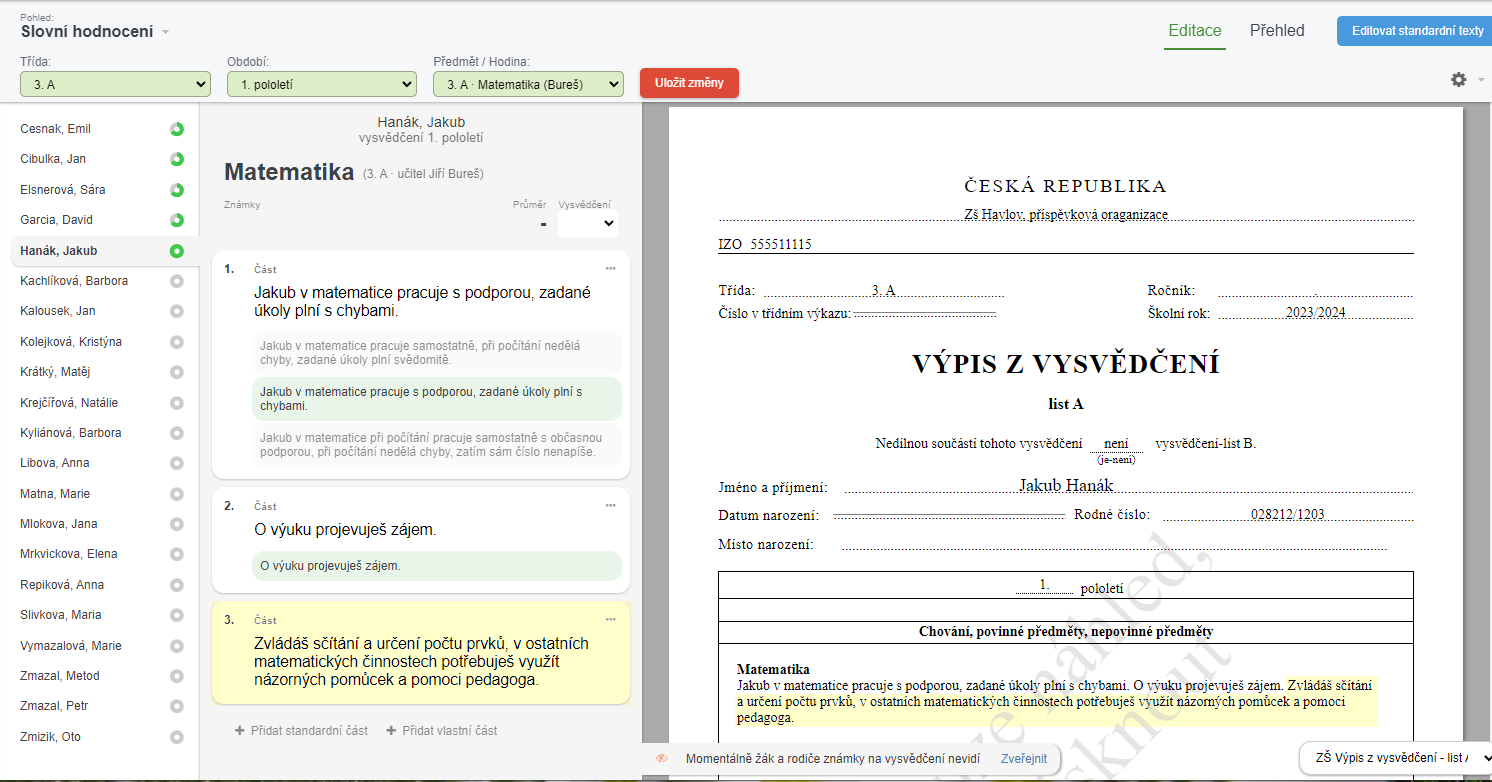Click status circle next to Krátký, Matěj
Screen dimensions: 1492x782
(x=177, y=372)
